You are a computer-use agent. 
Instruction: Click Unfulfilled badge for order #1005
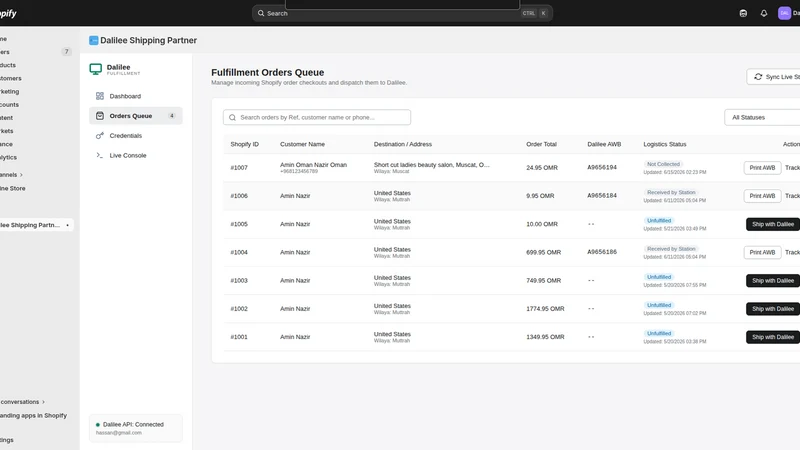(x=659, y=220)
